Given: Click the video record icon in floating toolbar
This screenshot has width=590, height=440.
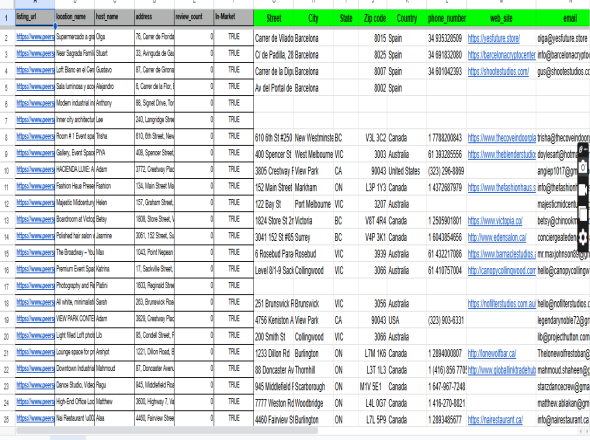Looking at the screenshot, I should 583,189.
